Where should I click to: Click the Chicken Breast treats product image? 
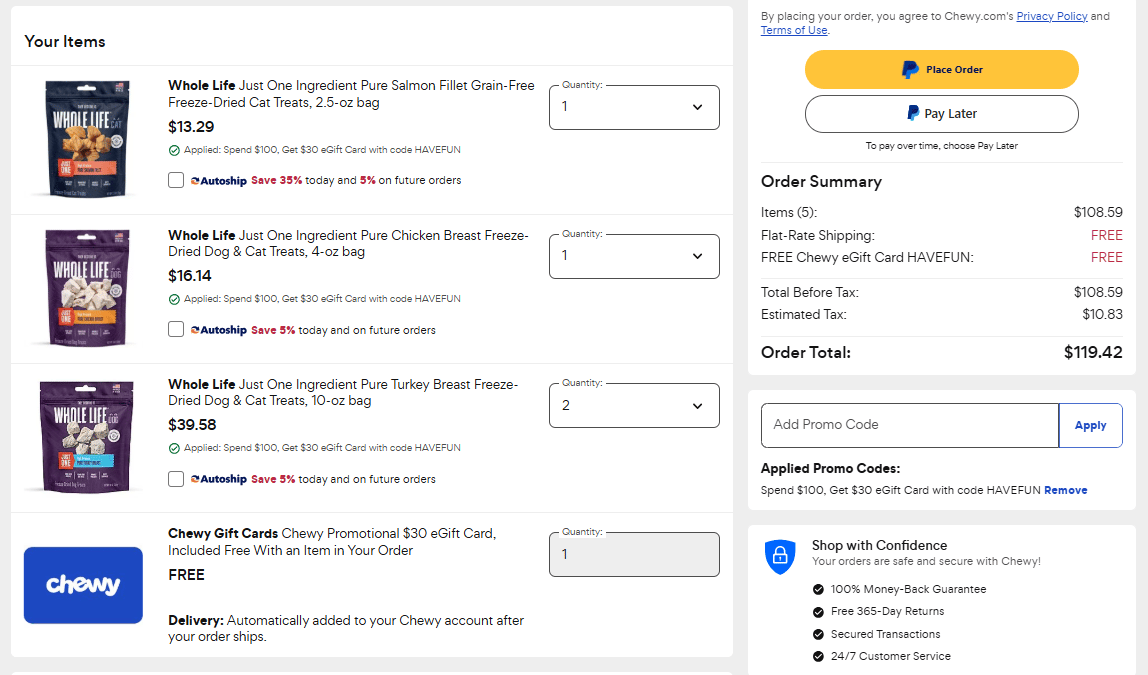pos(84,287)
